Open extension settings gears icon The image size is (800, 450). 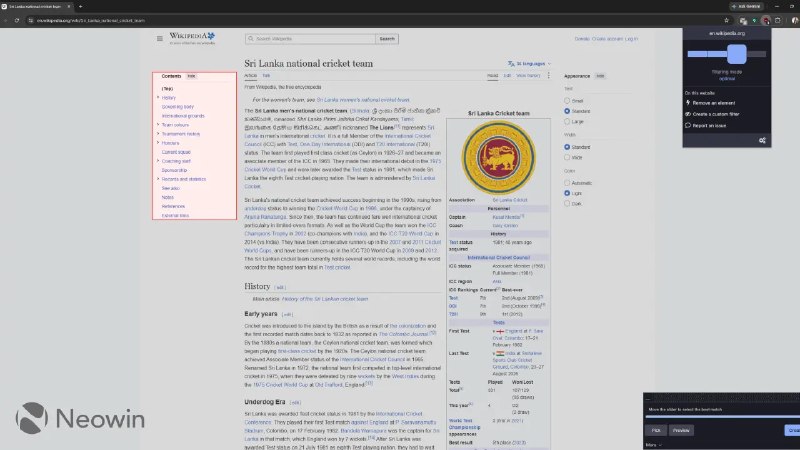coord(762,140)
